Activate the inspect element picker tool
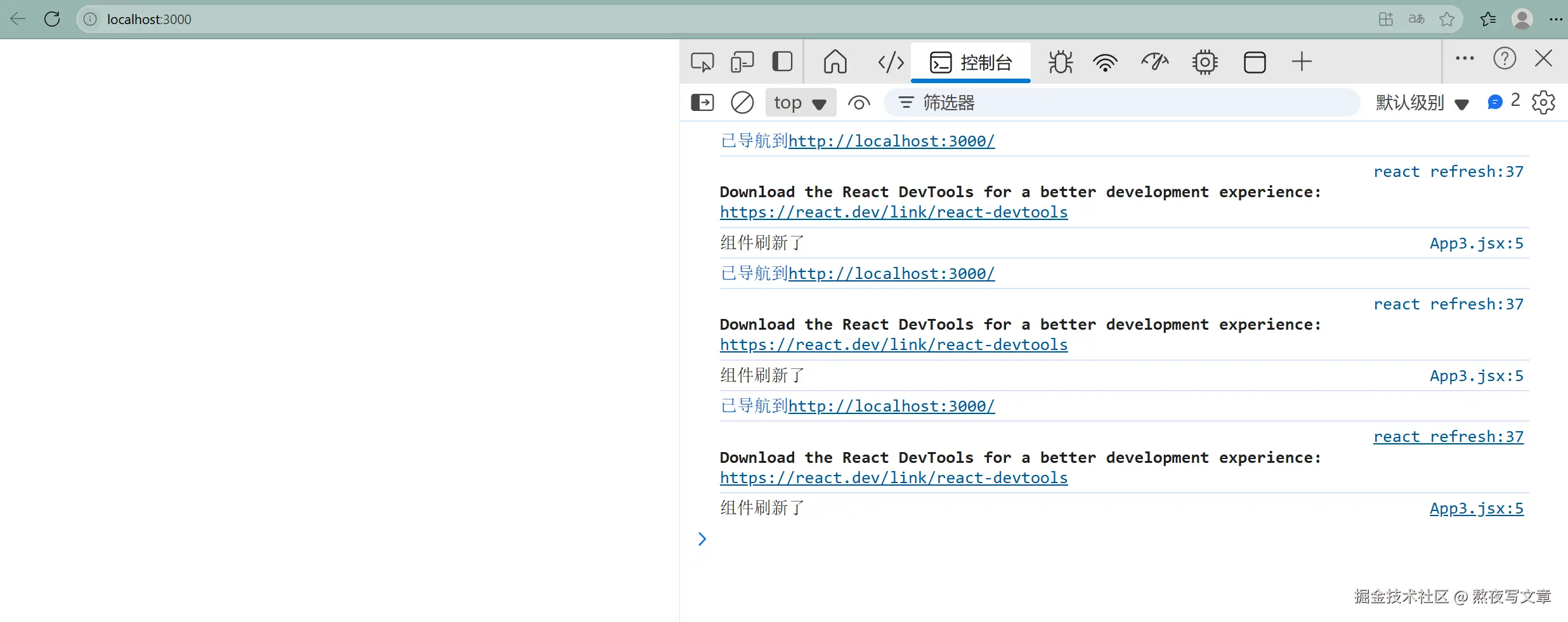 coord(702,62)
